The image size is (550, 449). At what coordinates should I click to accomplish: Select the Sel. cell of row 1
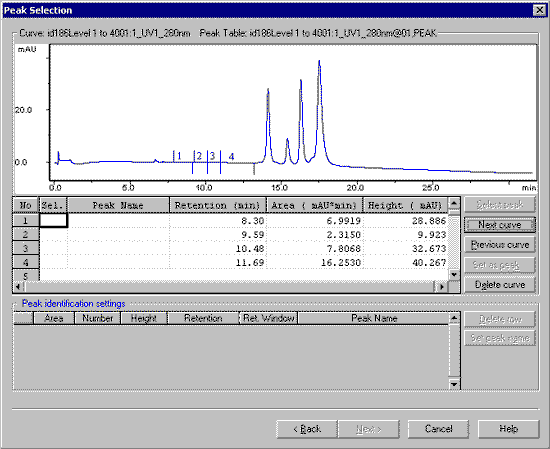point(53,221)
